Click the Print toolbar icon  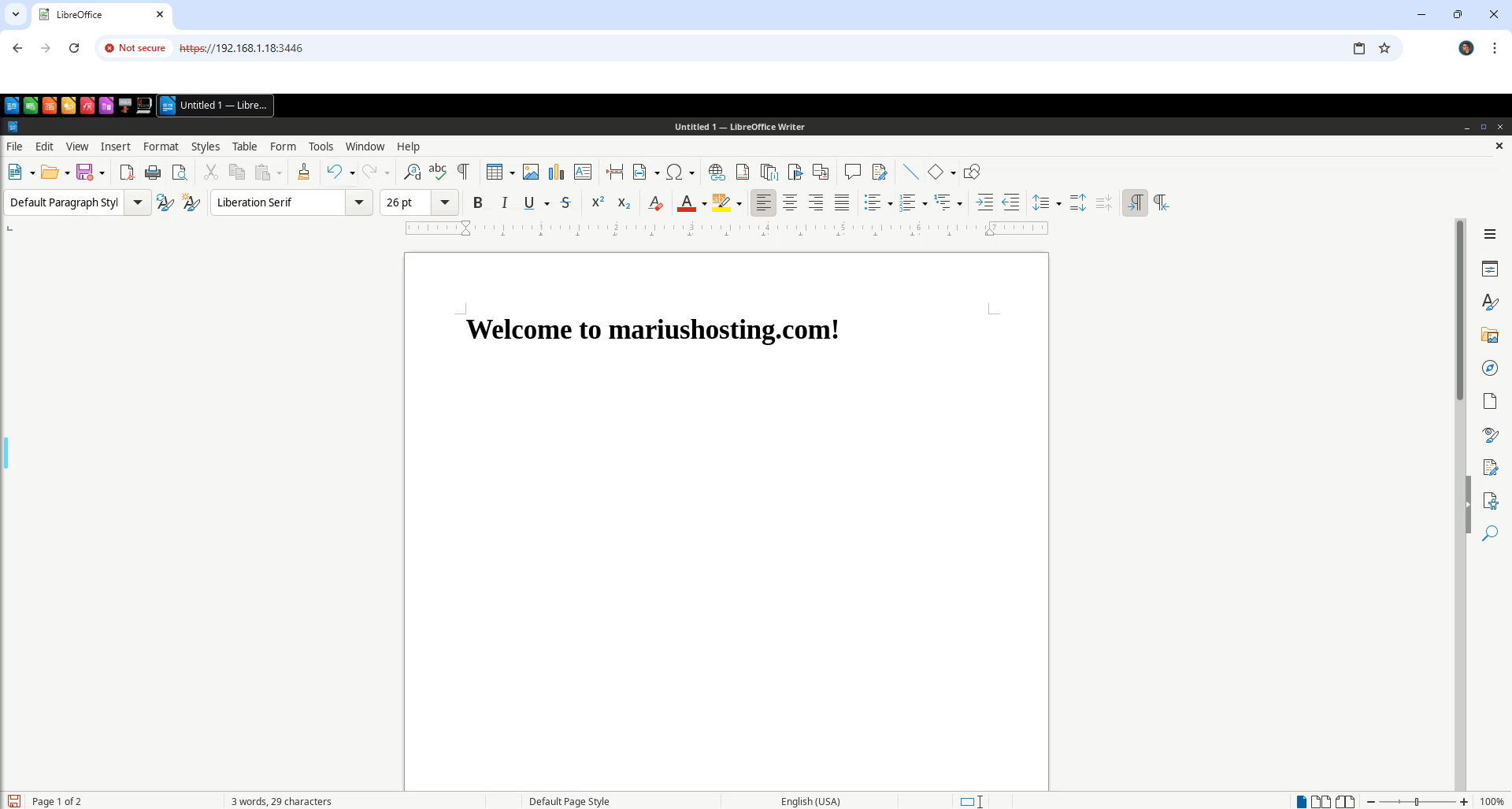153,173
